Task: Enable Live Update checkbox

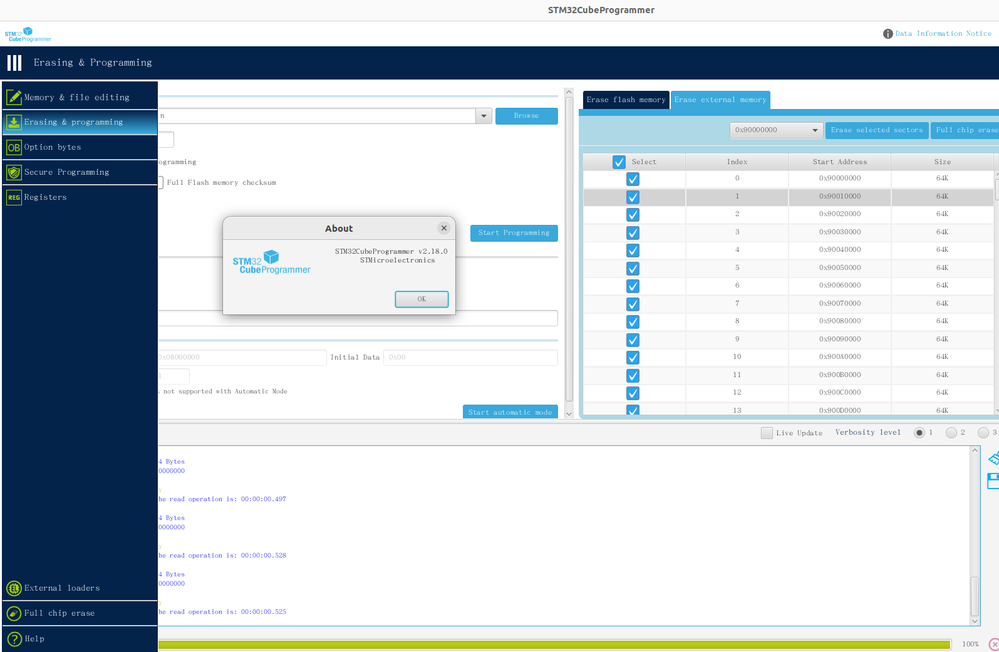Action: (x=766, y=433)
